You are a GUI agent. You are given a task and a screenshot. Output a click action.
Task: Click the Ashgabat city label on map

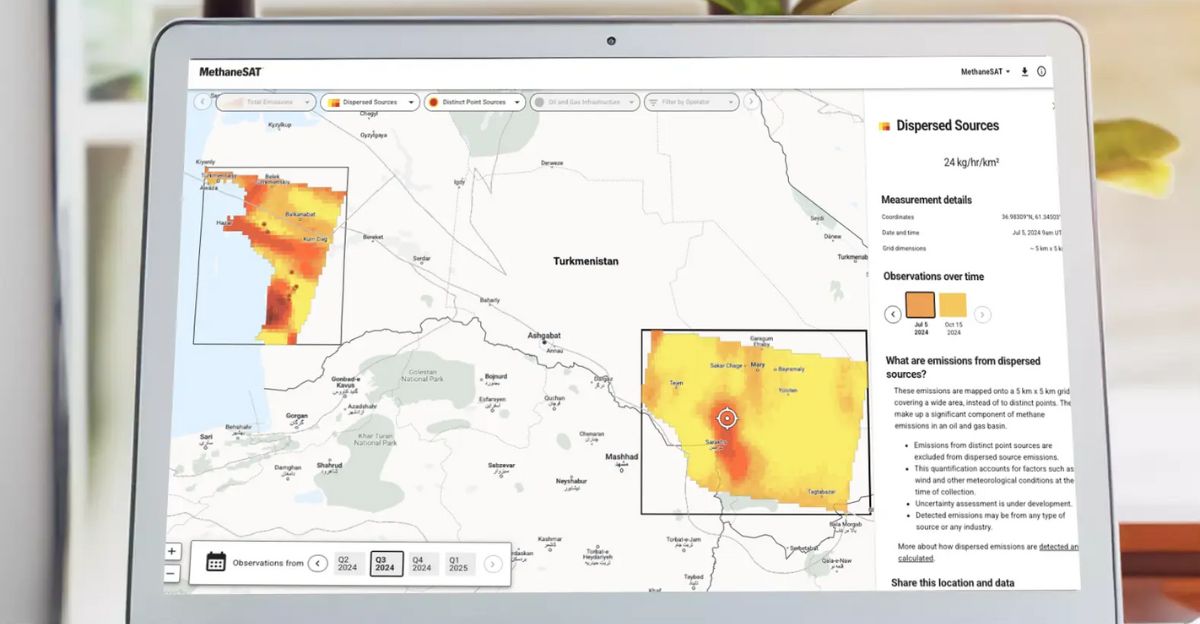545,336
